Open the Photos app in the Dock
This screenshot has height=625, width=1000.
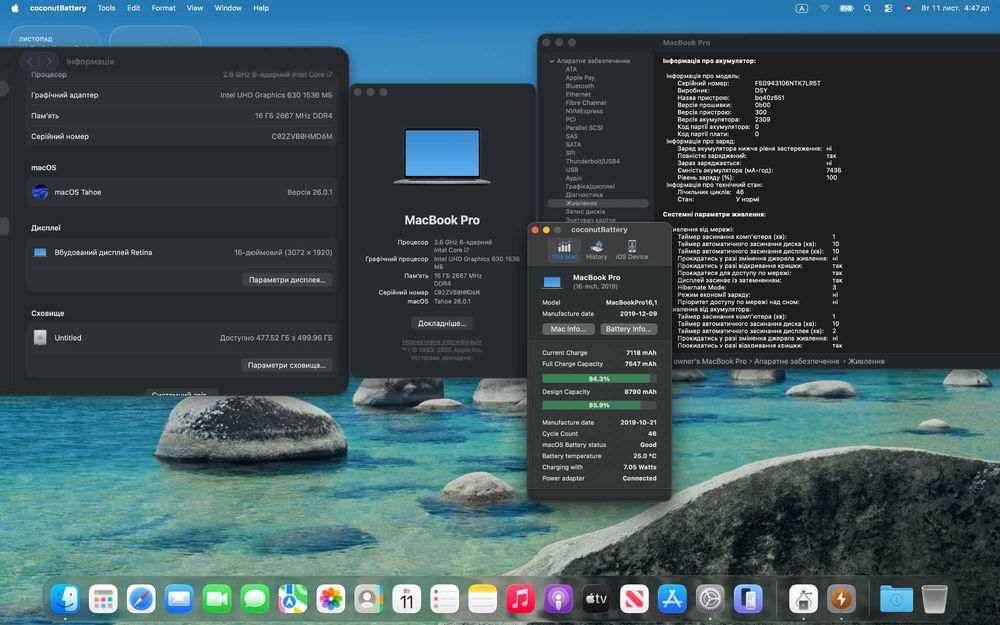[x=330, y=599]
